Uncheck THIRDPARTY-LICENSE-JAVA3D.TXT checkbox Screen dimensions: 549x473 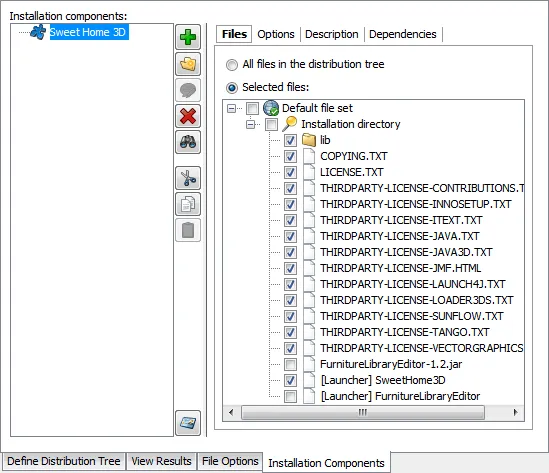pos(290,252)
